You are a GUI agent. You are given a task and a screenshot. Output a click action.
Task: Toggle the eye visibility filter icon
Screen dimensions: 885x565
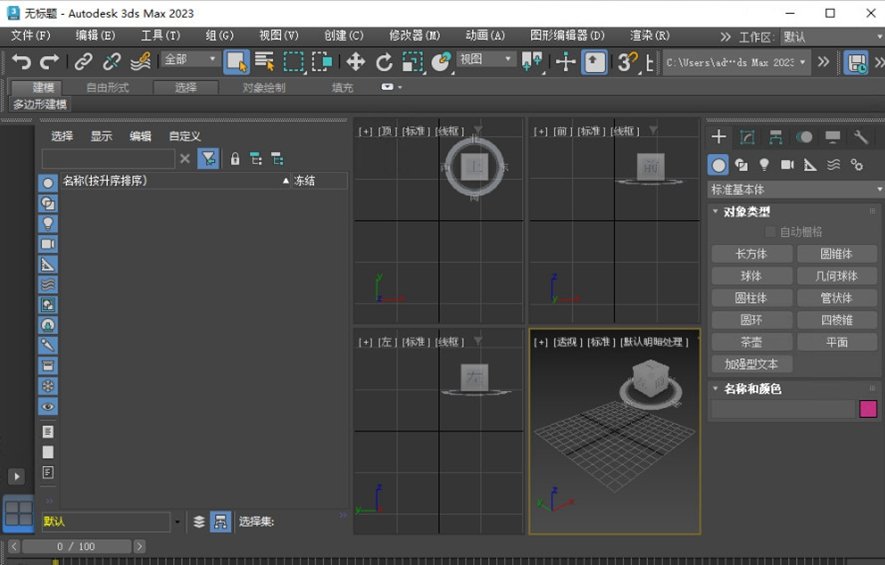pos(48,406)
